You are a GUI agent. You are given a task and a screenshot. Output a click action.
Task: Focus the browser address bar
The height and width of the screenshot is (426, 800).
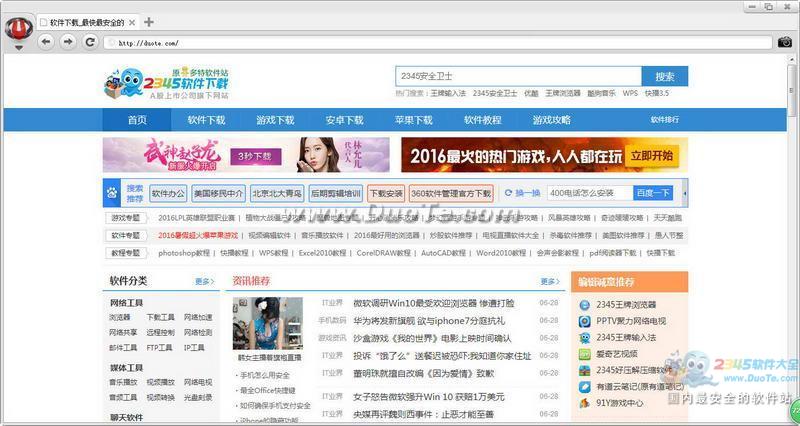coord(438,43)
